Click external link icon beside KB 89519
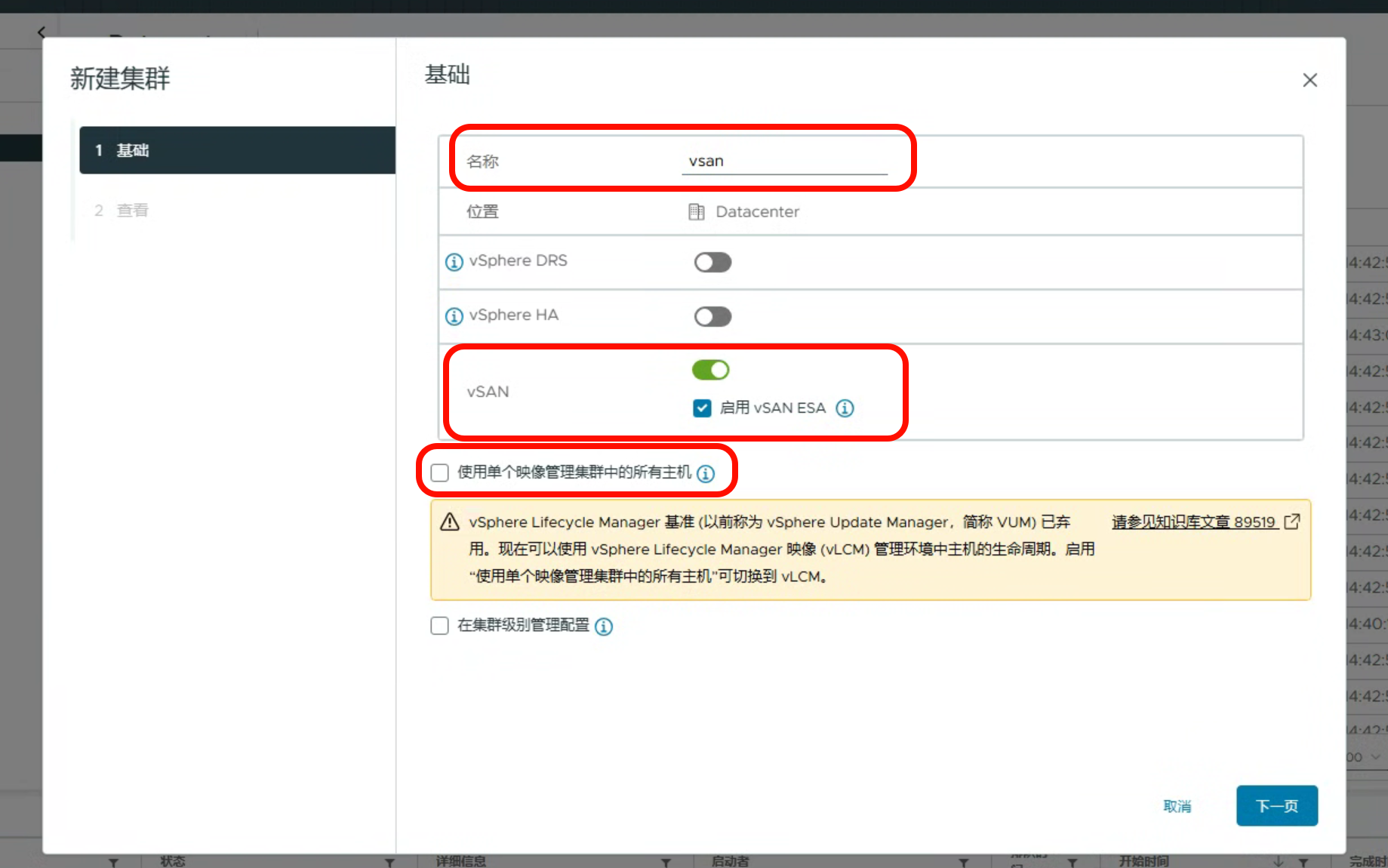Viewport: 1388px width, 868px height. (x=1292, y=522)
